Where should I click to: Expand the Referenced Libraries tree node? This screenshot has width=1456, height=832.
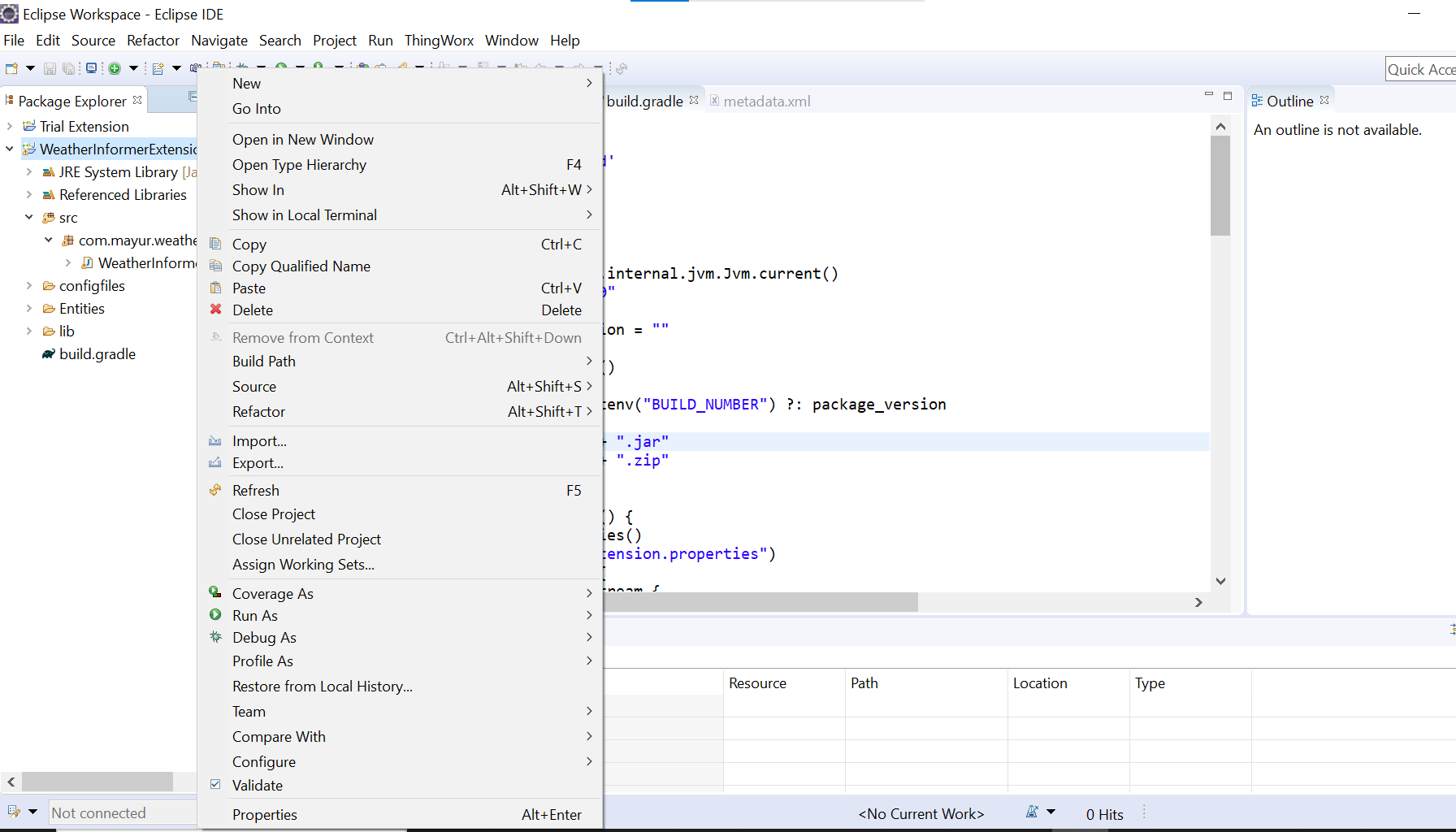[x=28, y=195]
